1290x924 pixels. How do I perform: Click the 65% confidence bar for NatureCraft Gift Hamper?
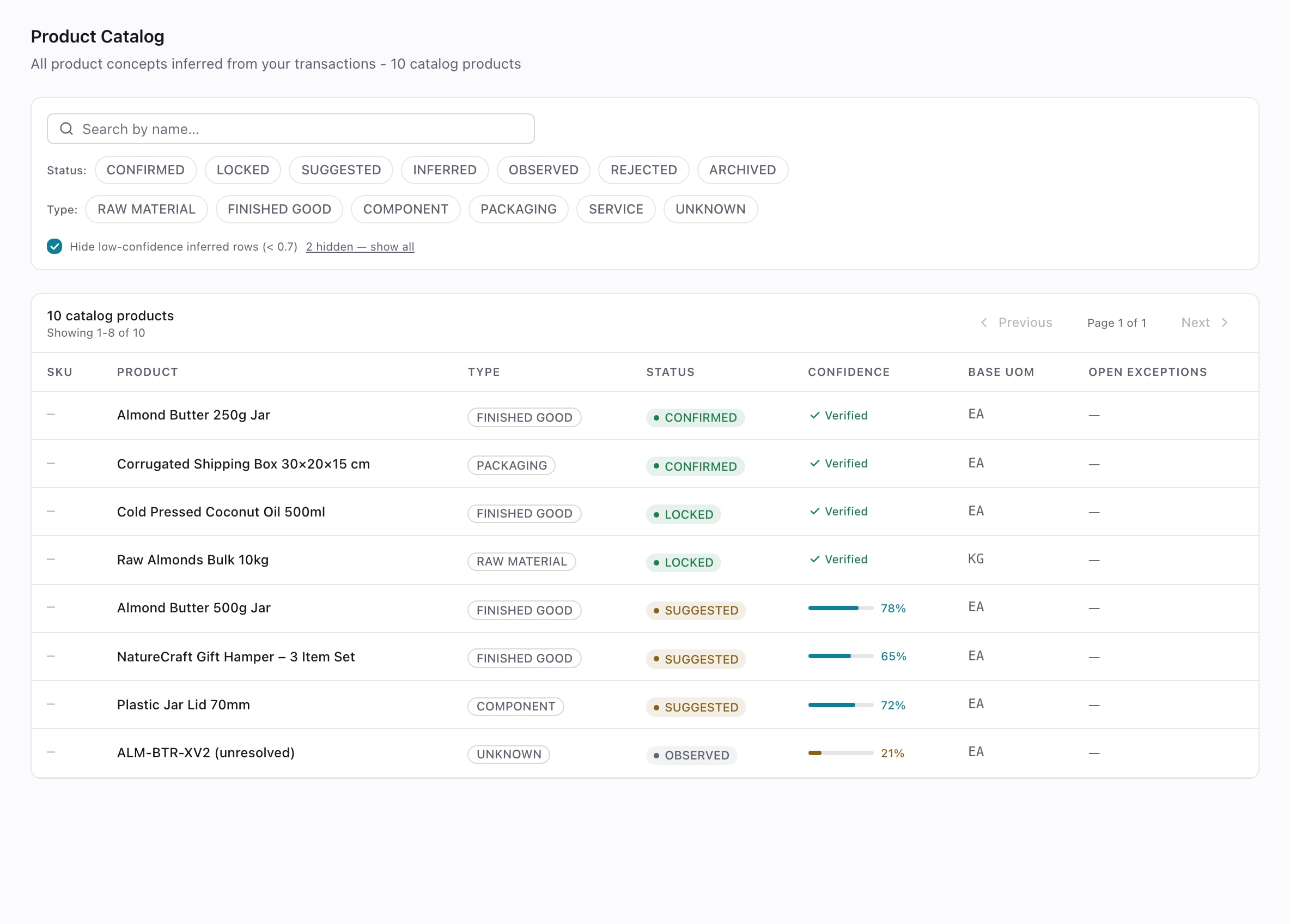tap(841, 656)
